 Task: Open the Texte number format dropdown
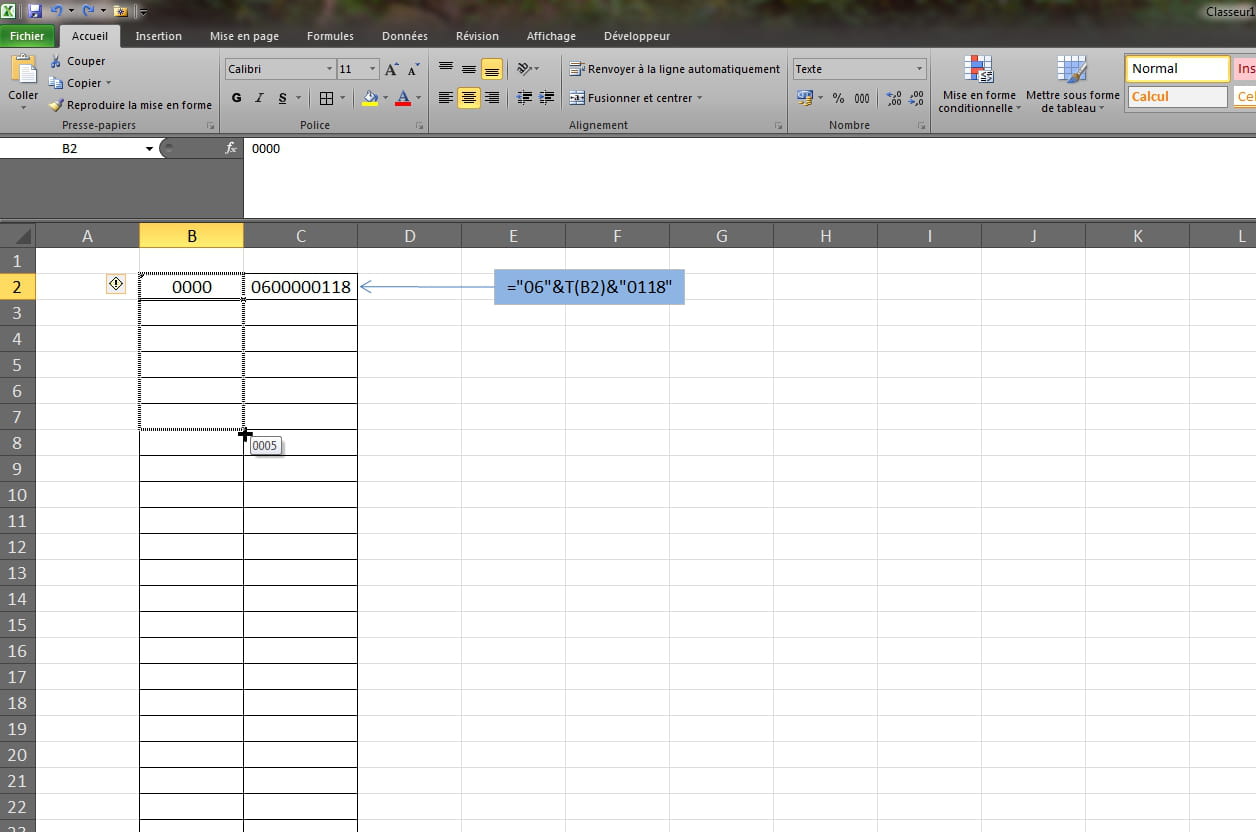click(x=919, y=69)
